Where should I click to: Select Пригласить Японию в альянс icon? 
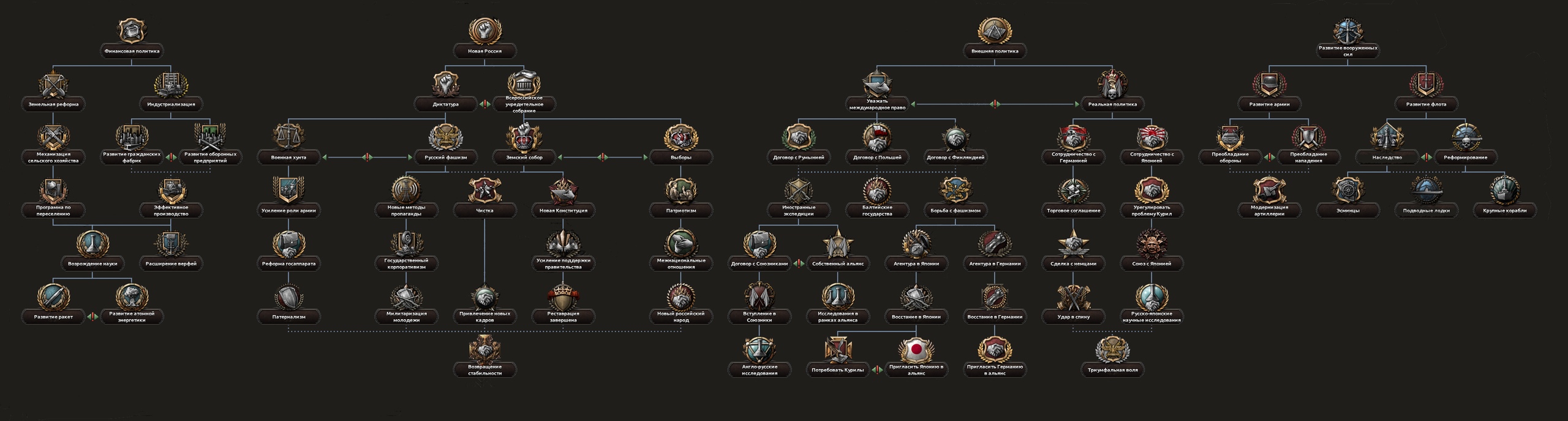pos(916,350)
